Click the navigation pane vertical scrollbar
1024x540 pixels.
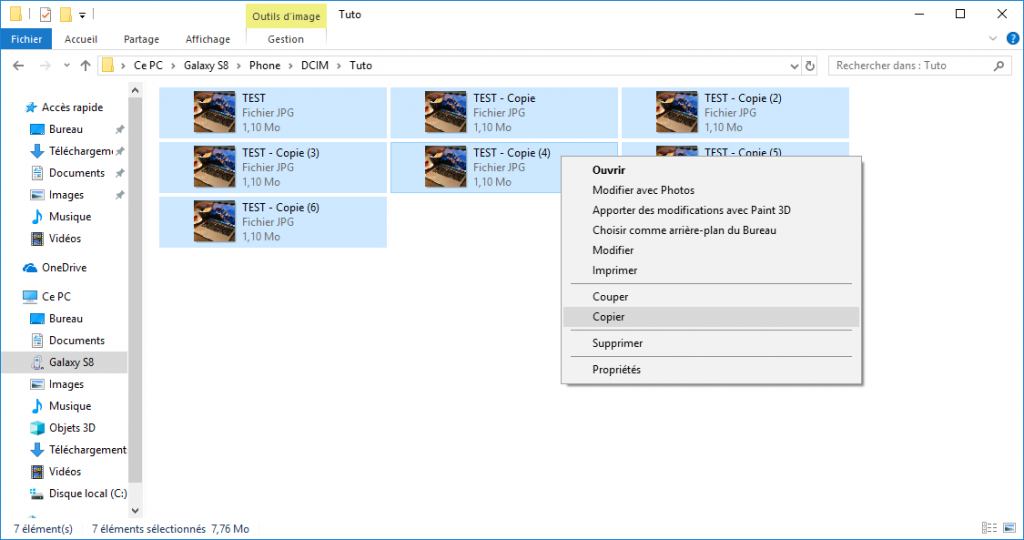(135, 300)
